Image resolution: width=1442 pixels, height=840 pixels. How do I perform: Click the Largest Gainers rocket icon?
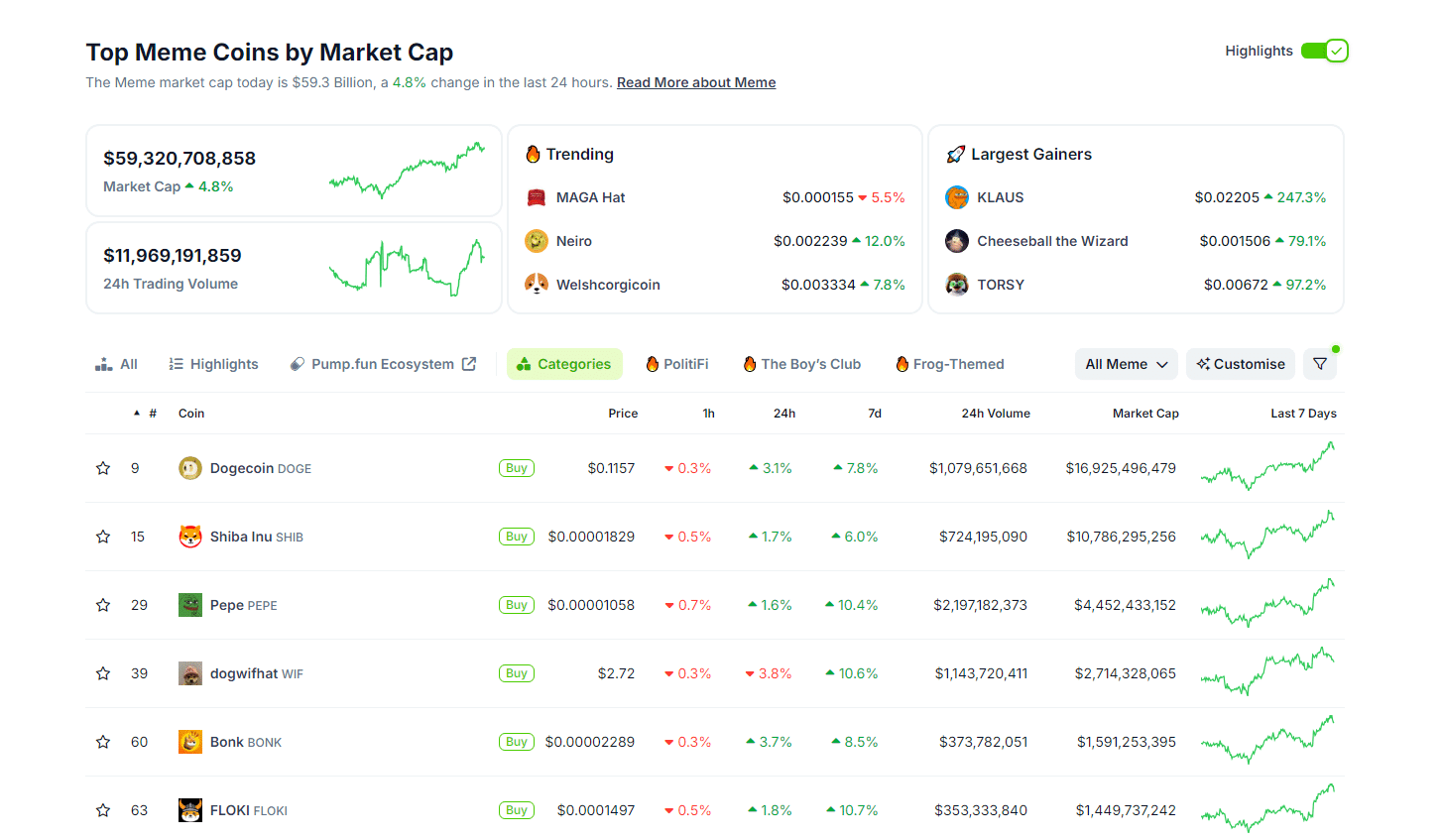956,154
